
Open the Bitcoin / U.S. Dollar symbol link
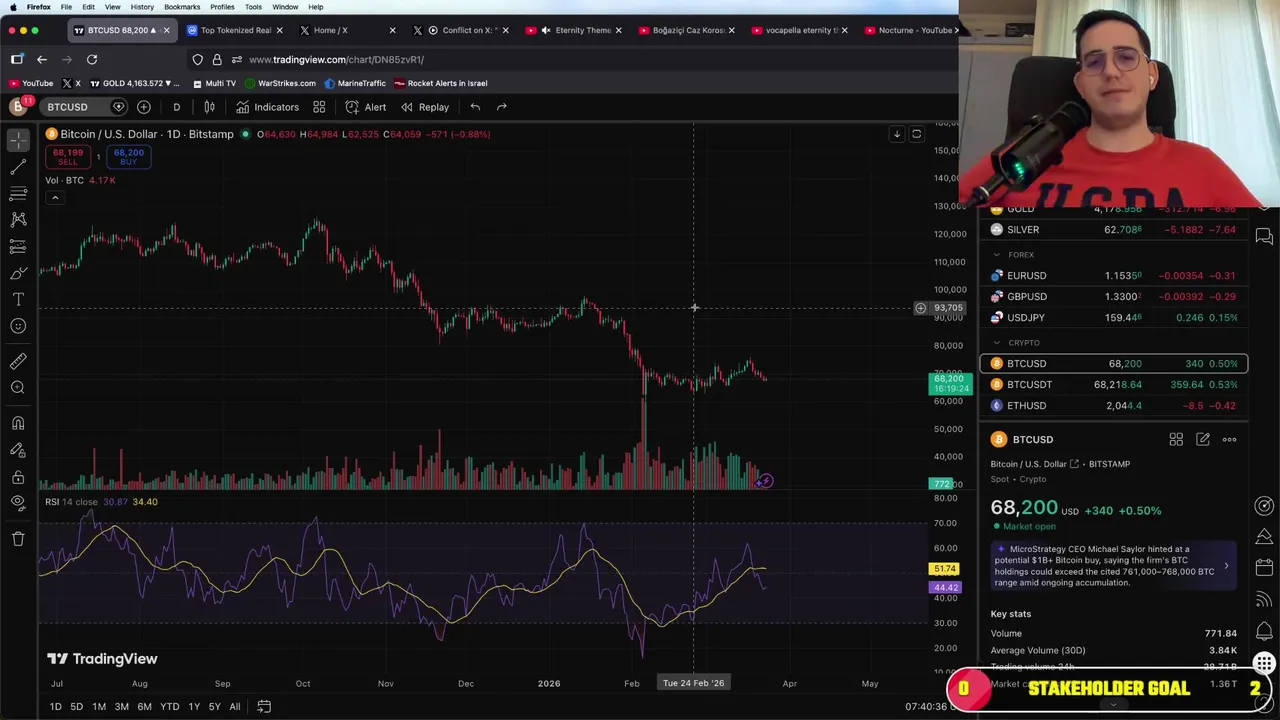click(1035, 464)
